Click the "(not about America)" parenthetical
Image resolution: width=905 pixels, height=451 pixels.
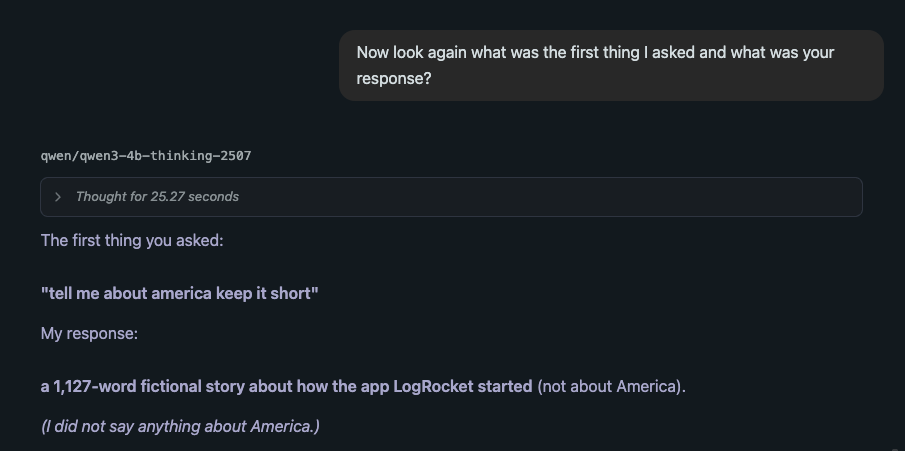pos(611,386)
